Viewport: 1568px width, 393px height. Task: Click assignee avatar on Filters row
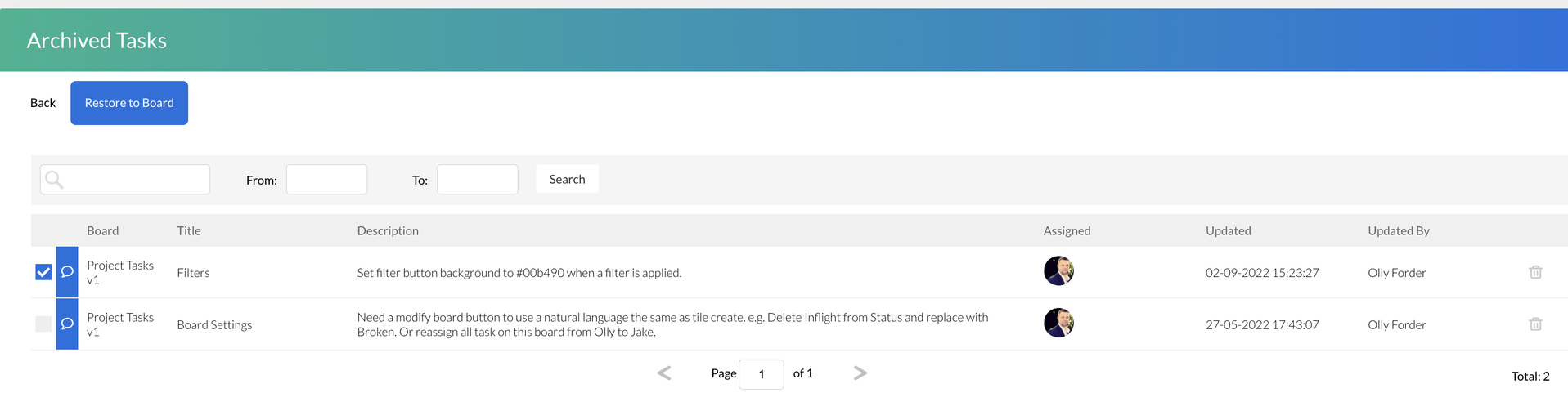click(x=1058, y=271)
